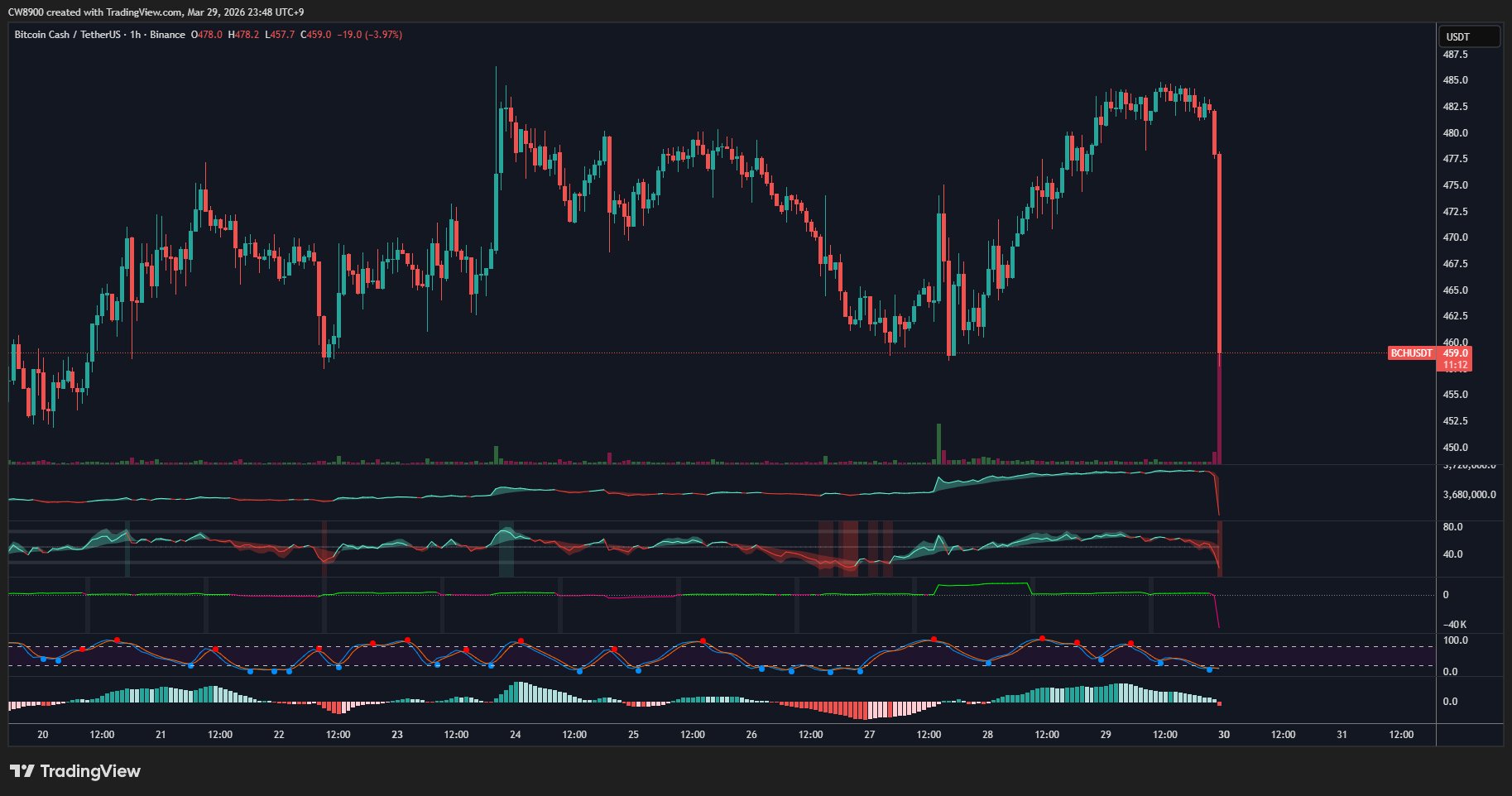The image size is (1512, 796).
Task: Click the close value C459.0 in header
Action: (315, 35)
